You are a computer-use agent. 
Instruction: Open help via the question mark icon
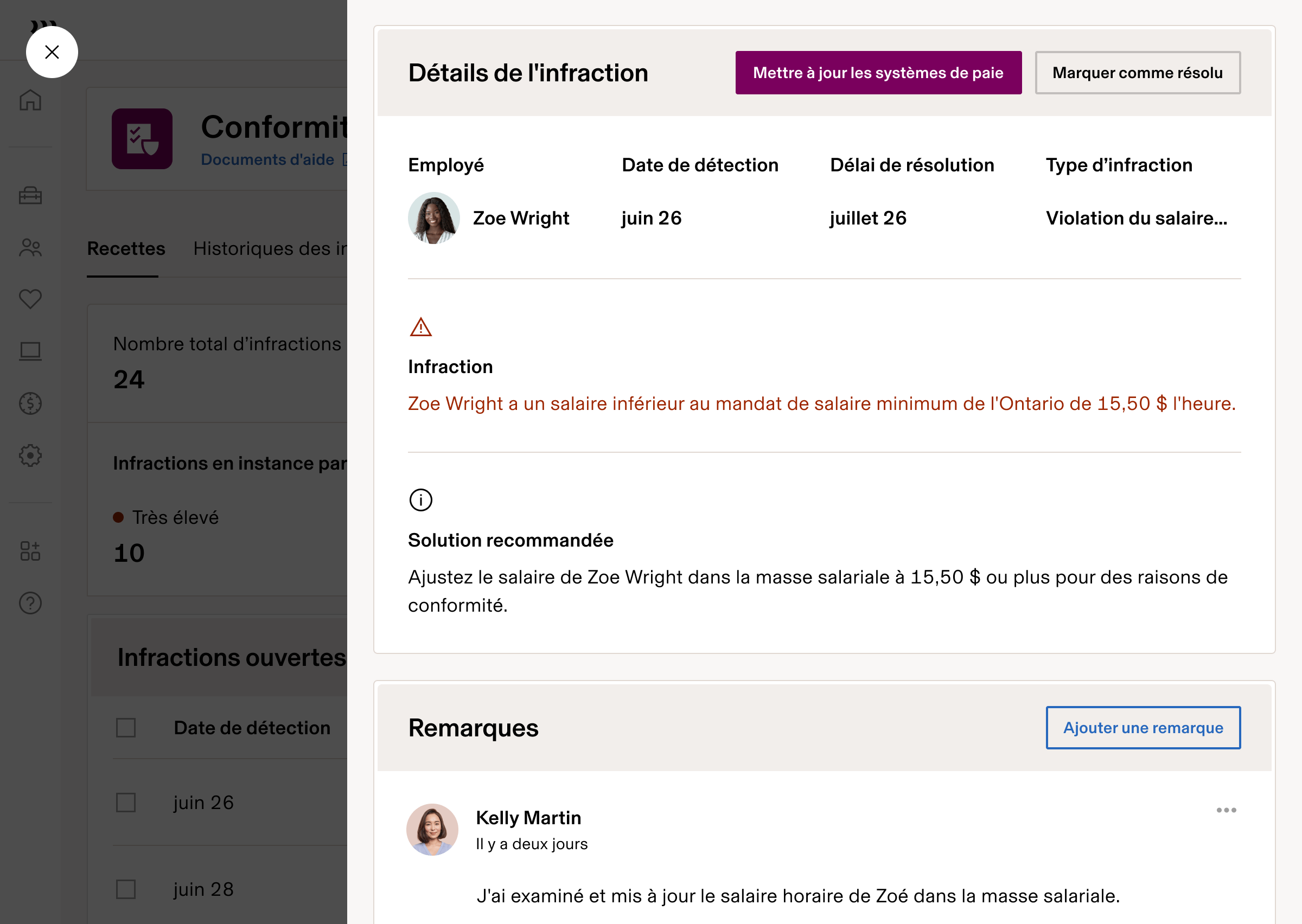[x=31, y=603]
